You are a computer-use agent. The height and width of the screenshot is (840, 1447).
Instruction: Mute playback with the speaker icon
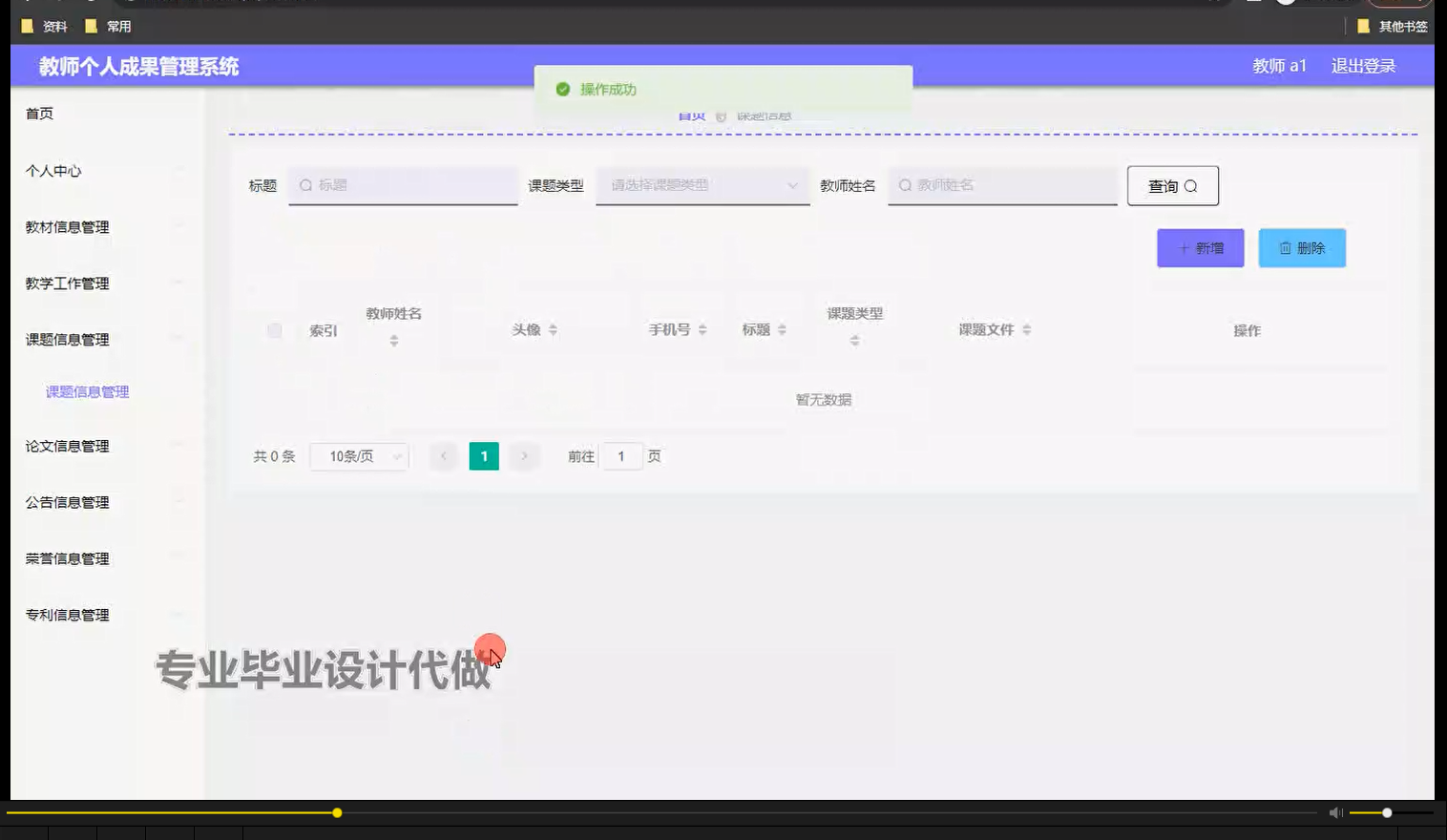tap(1335, 812)
